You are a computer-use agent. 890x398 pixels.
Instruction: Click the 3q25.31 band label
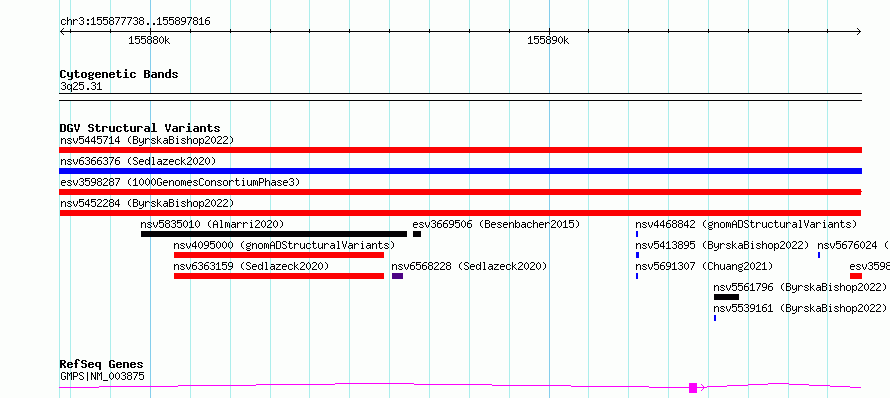81,86
